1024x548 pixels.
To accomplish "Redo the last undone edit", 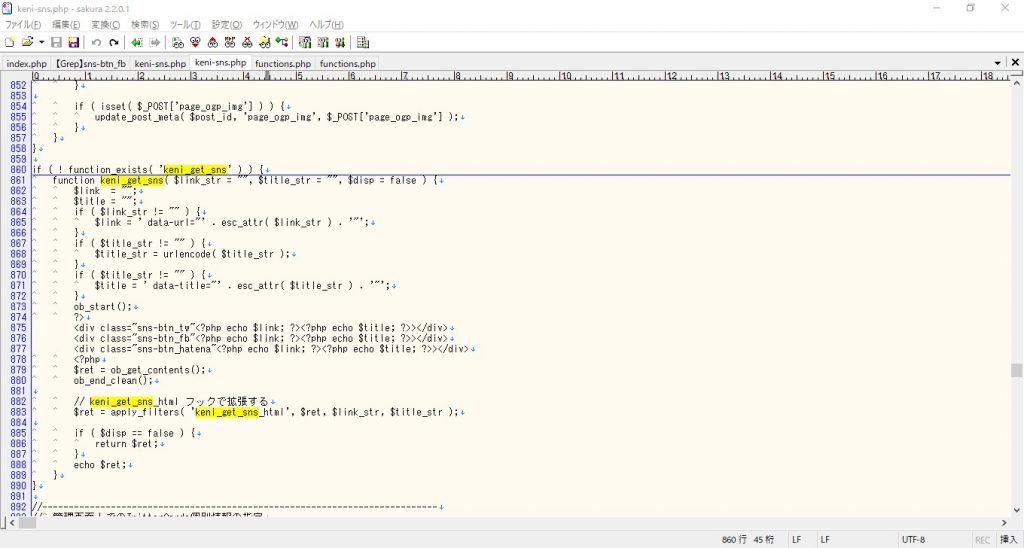I will click(x=114, y=42).
